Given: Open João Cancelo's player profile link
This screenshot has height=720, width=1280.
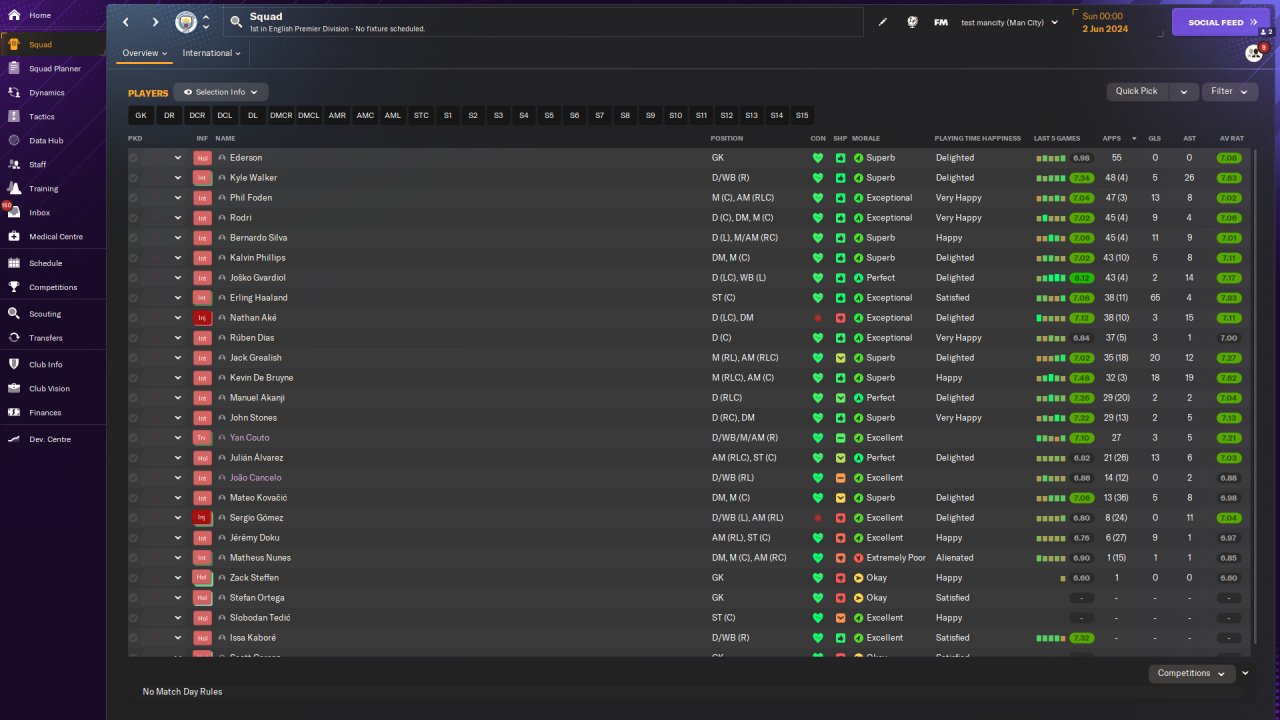Looking at the screenshot, I should pos(255,478).
